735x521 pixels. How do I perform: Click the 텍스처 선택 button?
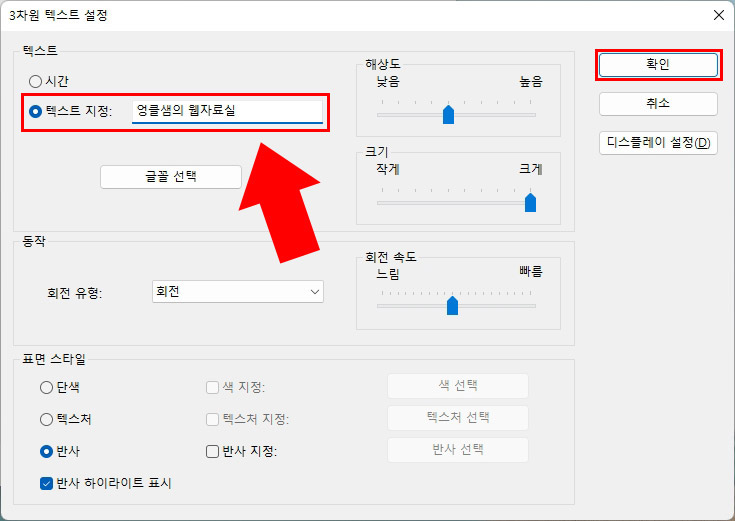(x=458, y=417)
